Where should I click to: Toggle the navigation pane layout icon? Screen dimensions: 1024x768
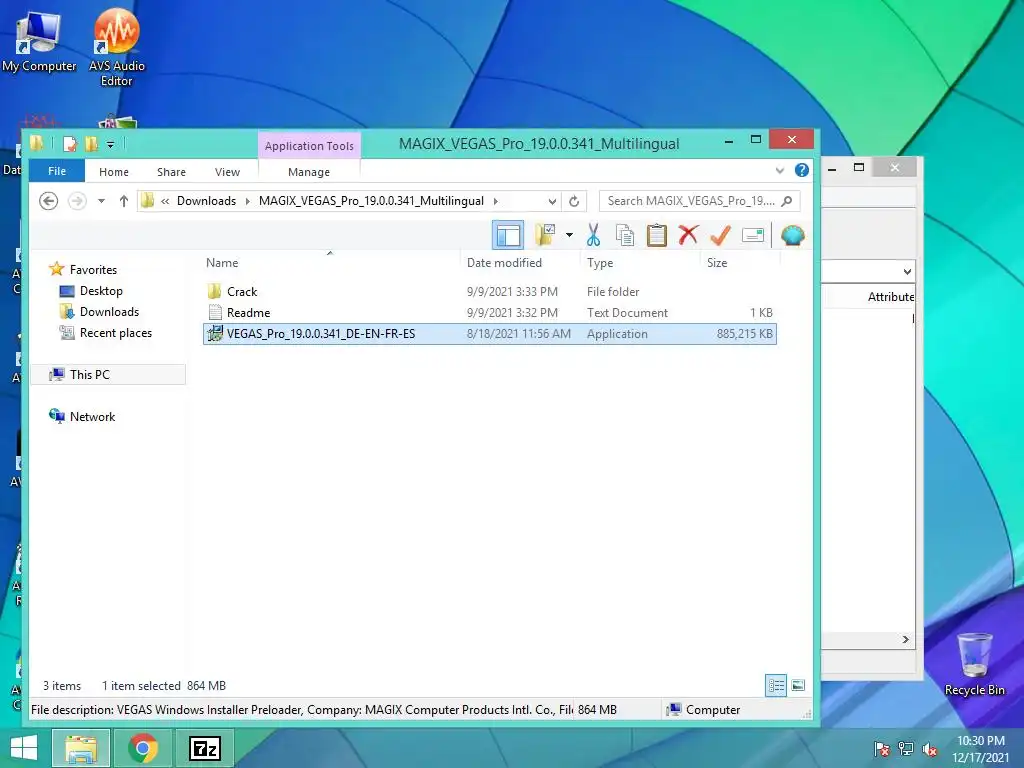pos(508,235)
